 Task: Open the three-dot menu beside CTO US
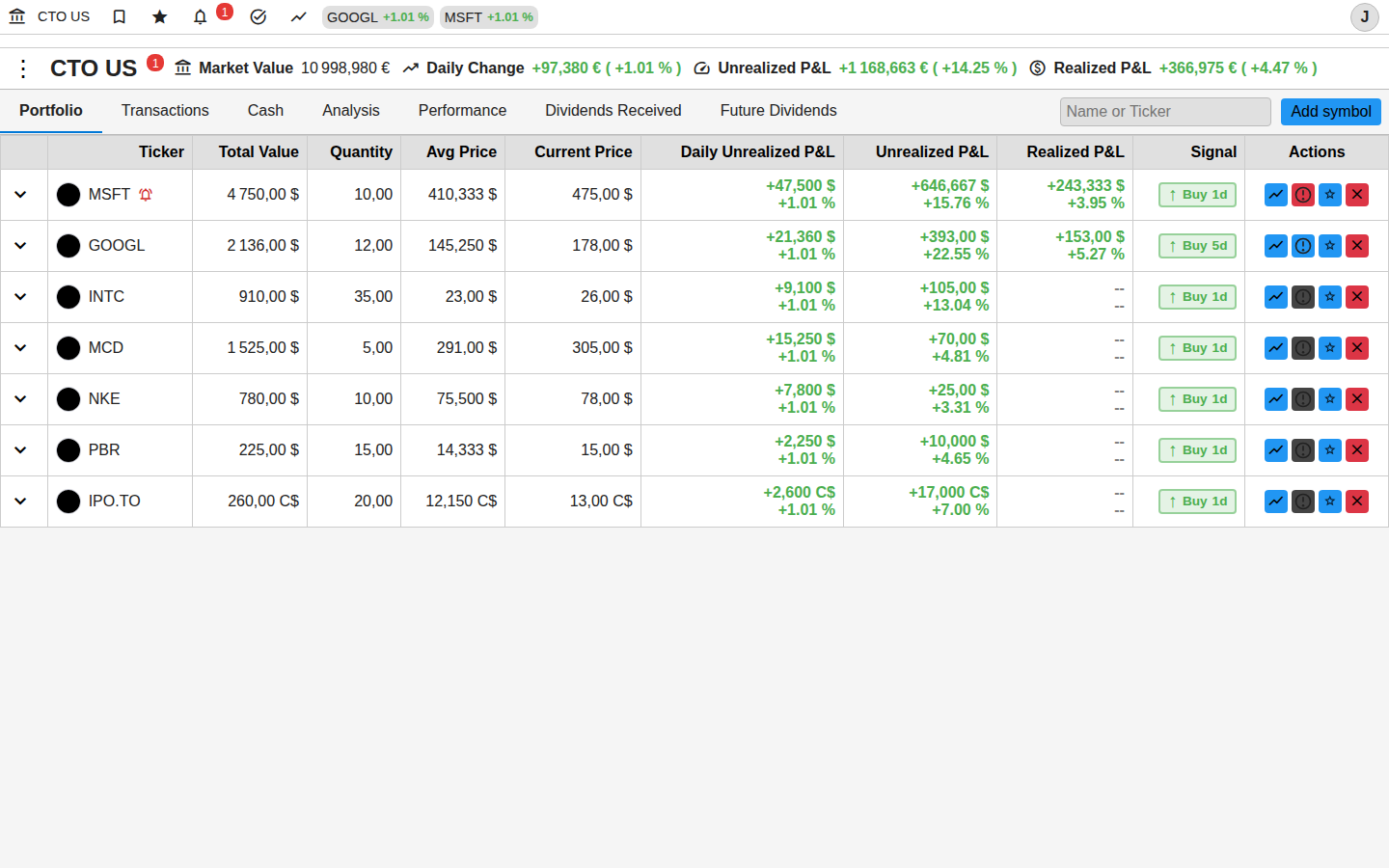[x=23, y=68]
